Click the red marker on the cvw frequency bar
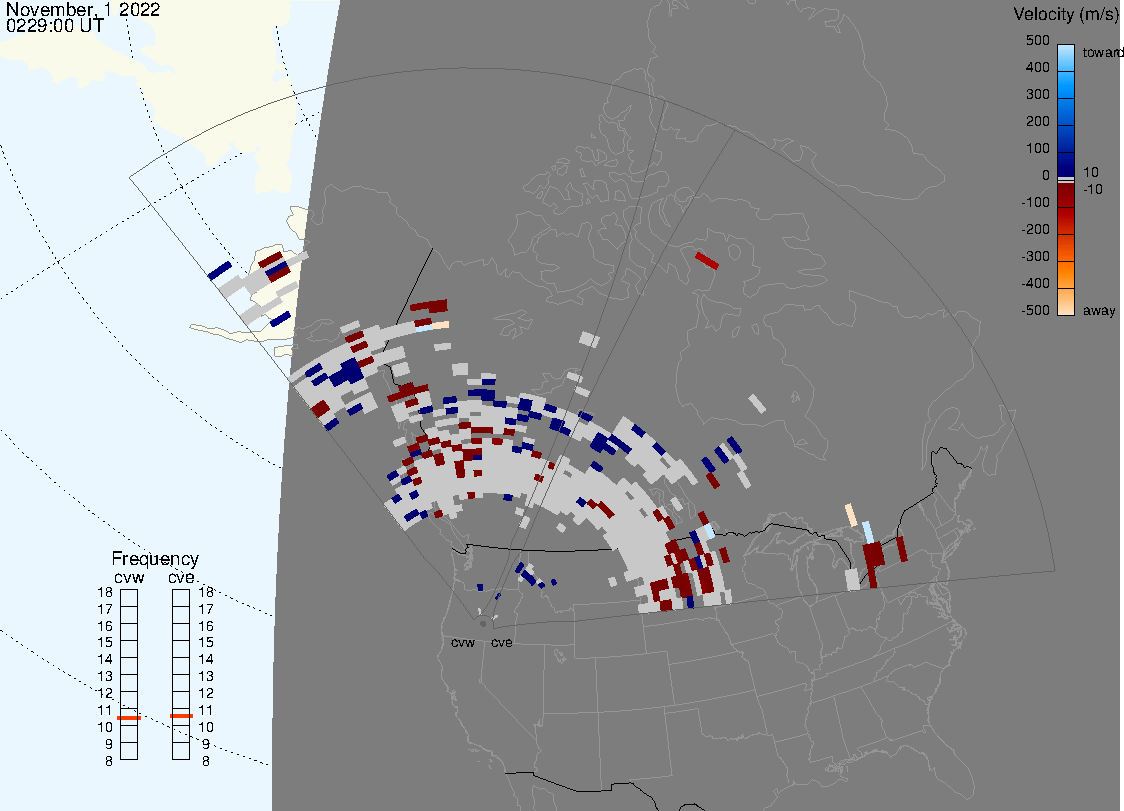The width and height of the screenshot is (1124, 811). [x=129, y=718]
